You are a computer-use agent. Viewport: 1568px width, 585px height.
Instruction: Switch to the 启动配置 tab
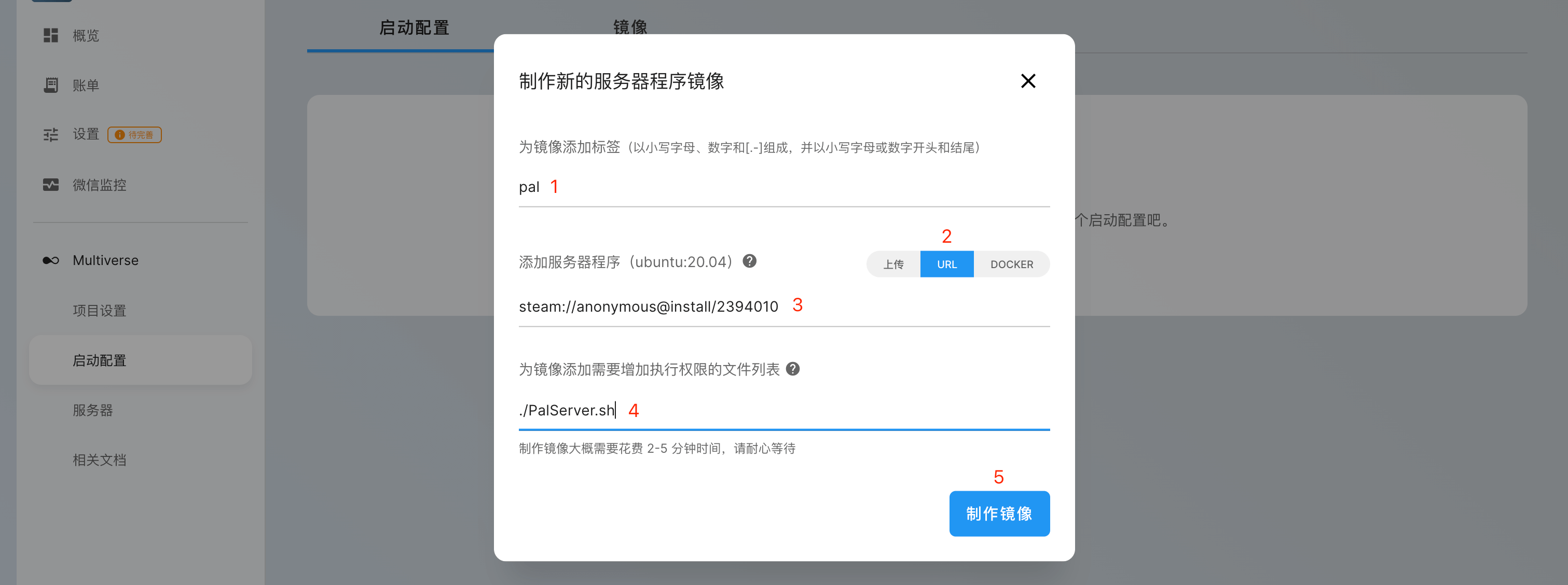pyautogui.click(x=414, y=27)
